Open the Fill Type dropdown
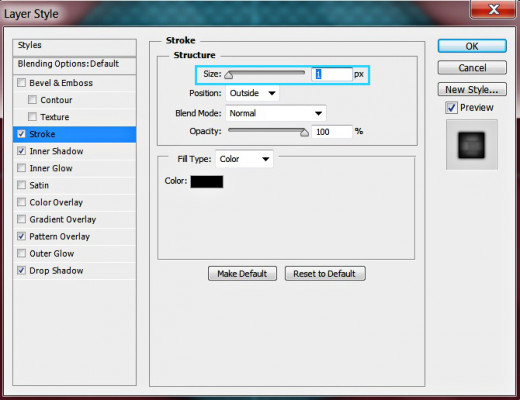The width and height of the screenshot is (520, 400). click(x=244, y=159)
